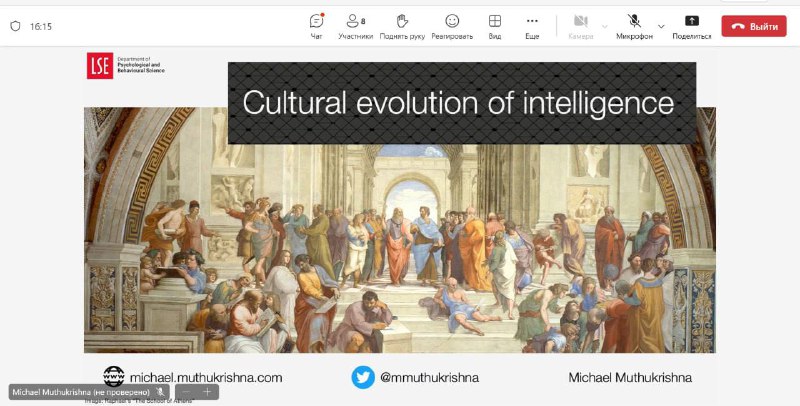
Task: Zoom out shared content with minus
Action: click(186, 392)
